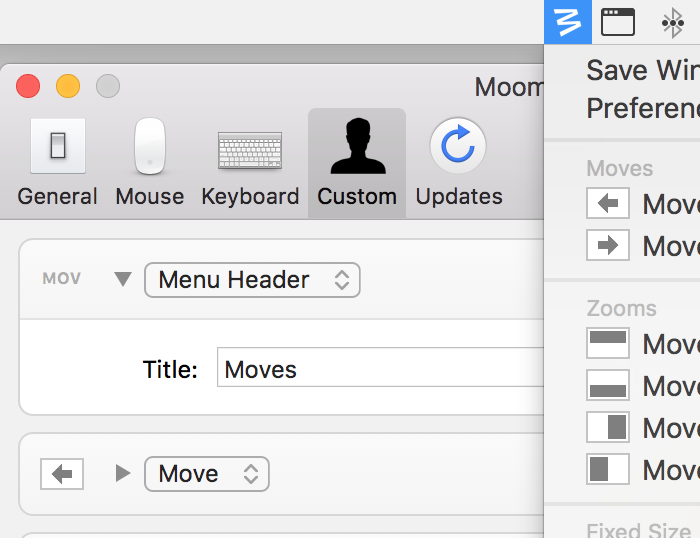The width and height of the screenshot is (700, 538).
Task: Click the Title text field containing Moves
Action: click(380, 370)
